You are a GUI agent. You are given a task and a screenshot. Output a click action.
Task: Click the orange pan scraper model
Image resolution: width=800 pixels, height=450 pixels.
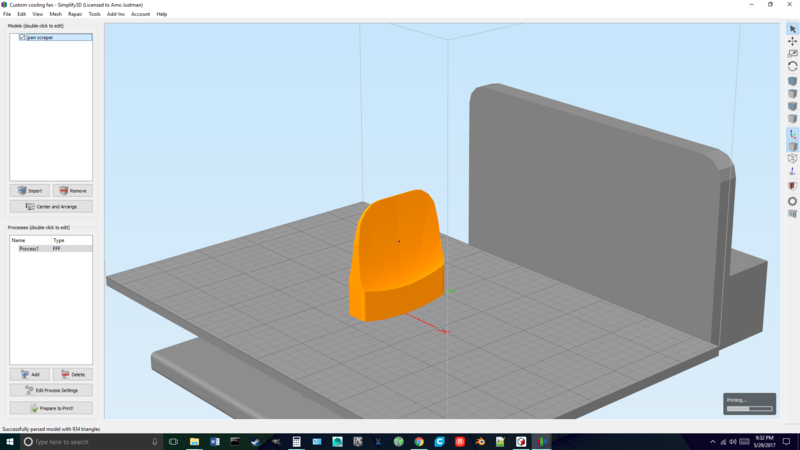click(395, 255)
